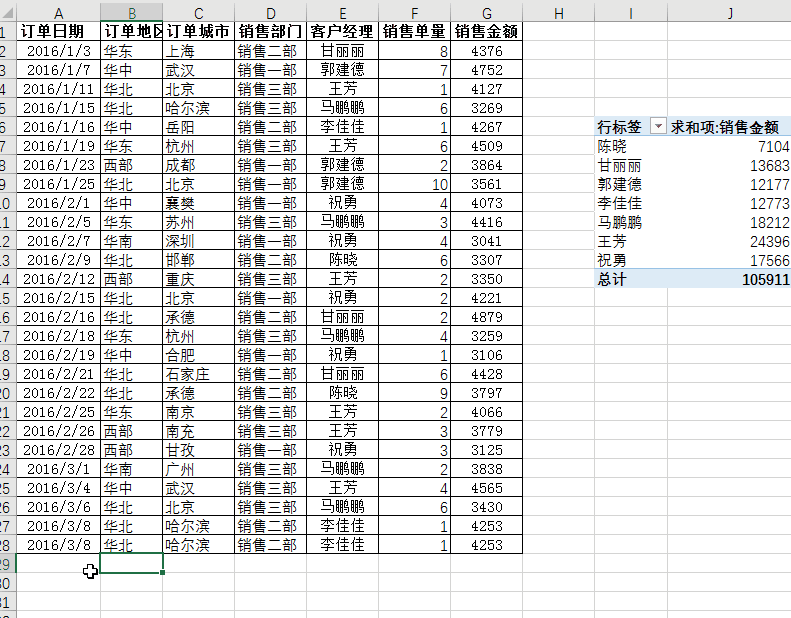Image resolution: width=791 pixels, height=618 pixels.
Task: Select city cell 重庆
Action: pos(199,279)
